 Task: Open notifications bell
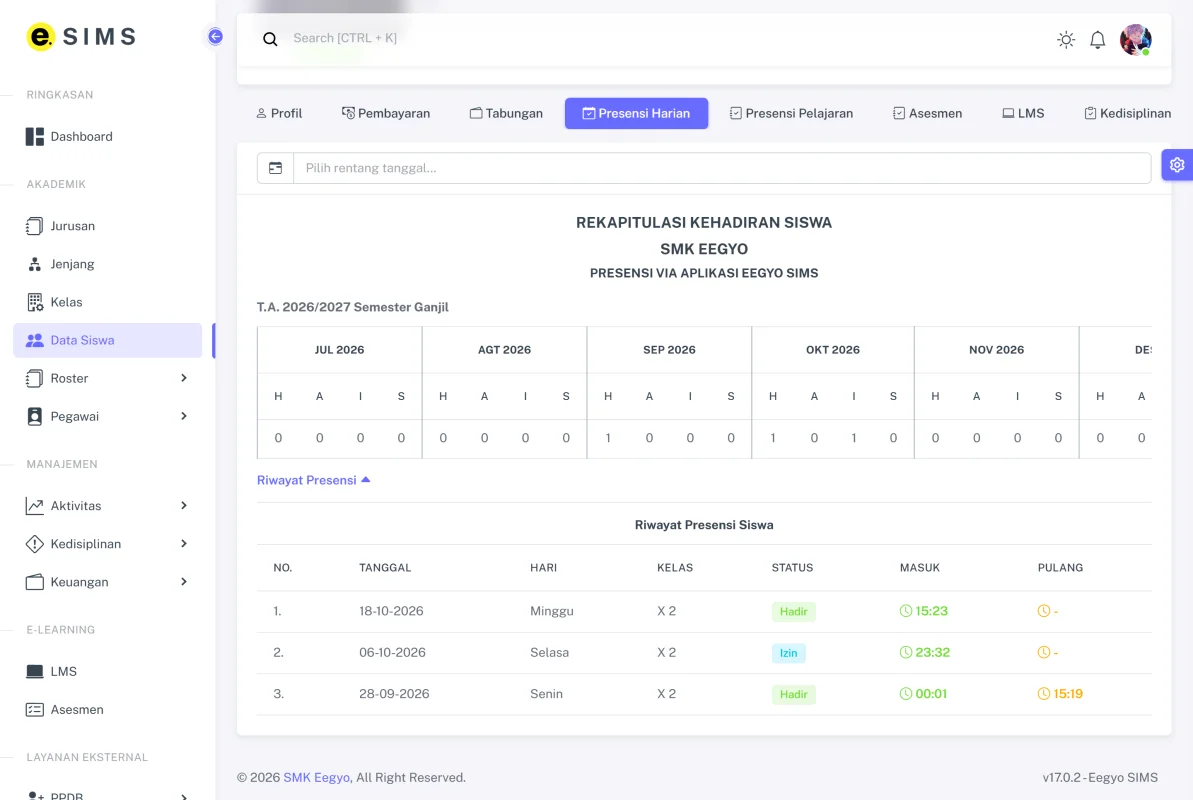click(x=1097, y=40)
